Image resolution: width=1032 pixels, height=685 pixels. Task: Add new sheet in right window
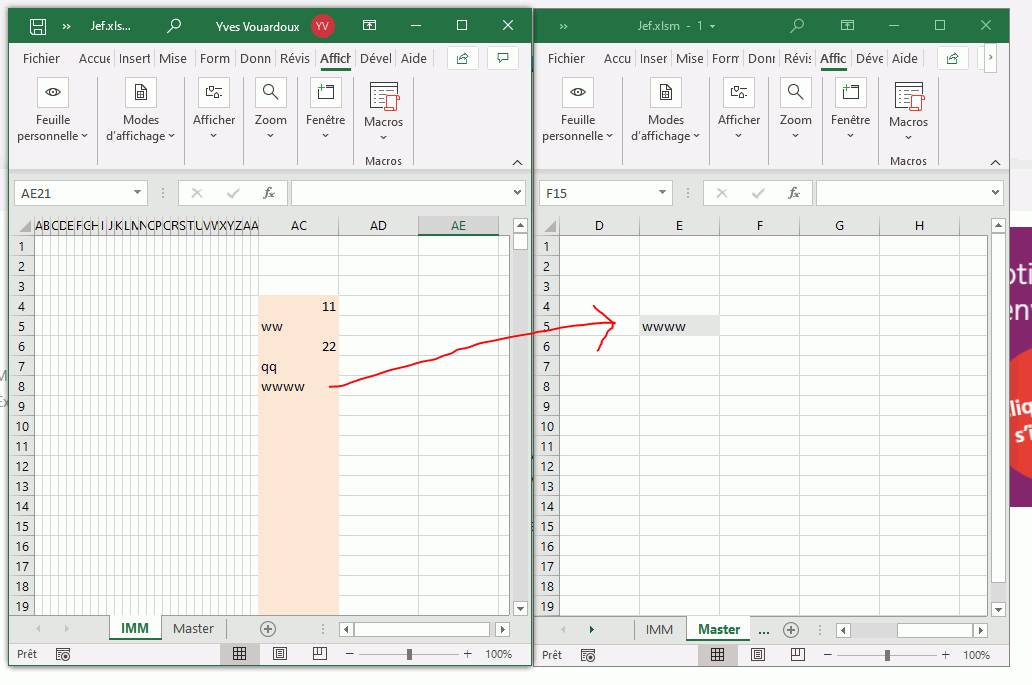tap(791, 630)
